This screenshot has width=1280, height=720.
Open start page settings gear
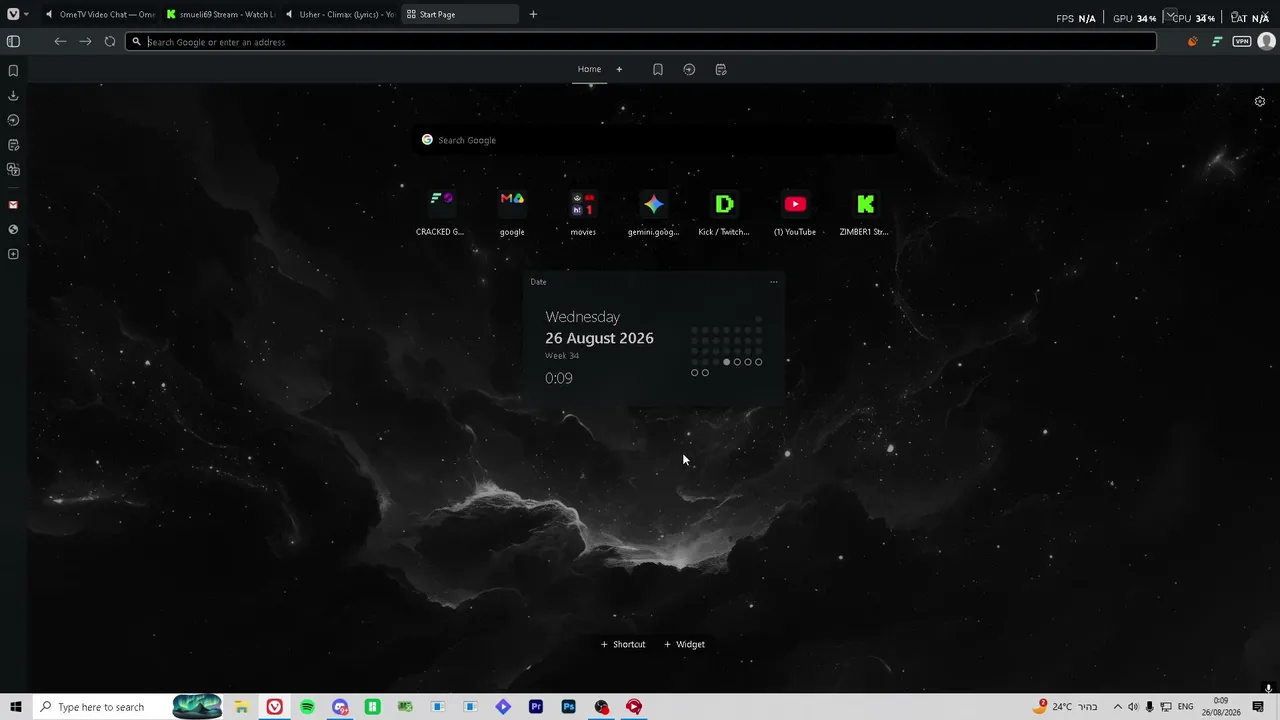(1260, 101)
